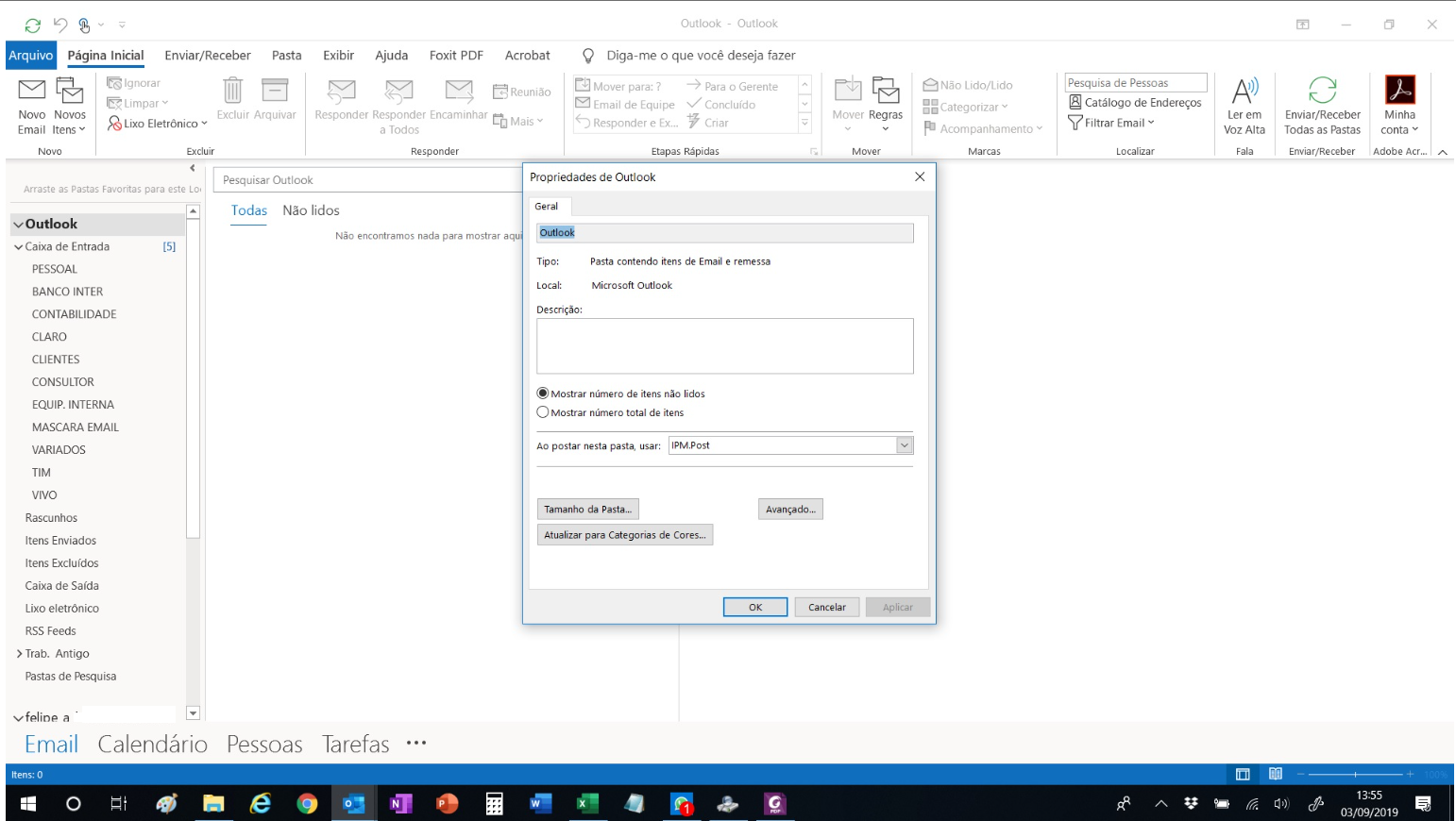Click the Responder a Todos icon
The height and width of the screenshot is (821, 1456).
click(399, 92)
